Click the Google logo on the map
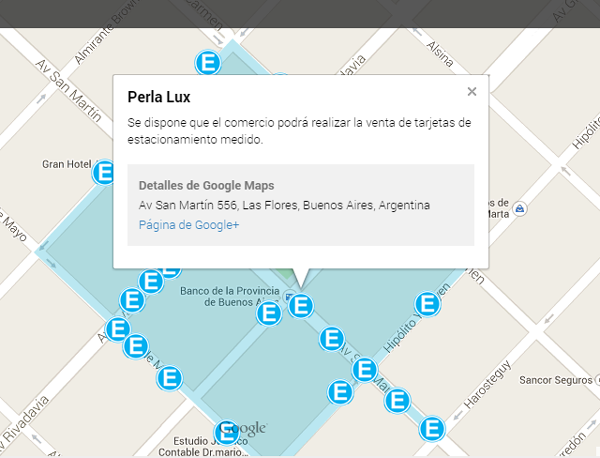600x458 pixels. (243, 429)
